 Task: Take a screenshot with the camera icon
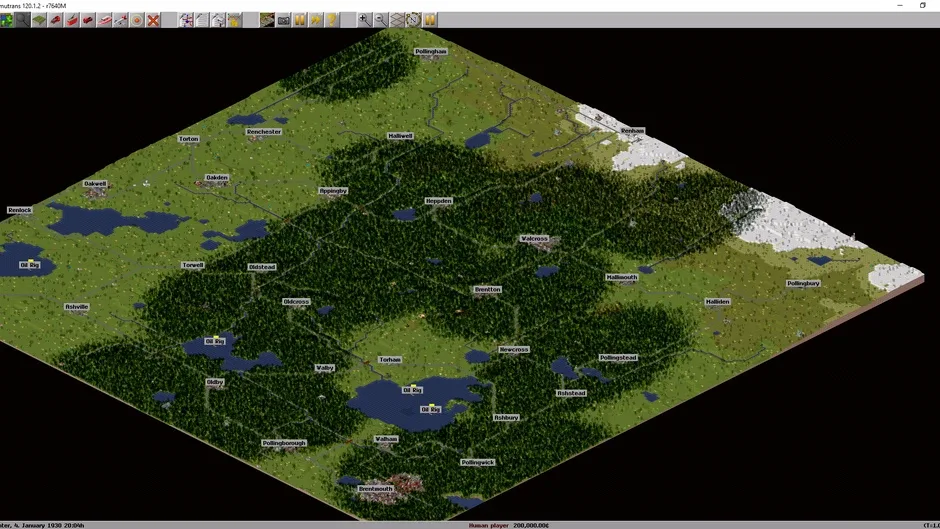coord(283,20)
